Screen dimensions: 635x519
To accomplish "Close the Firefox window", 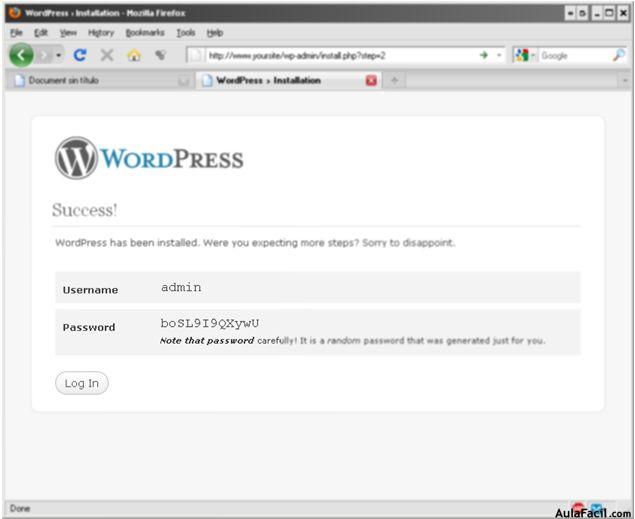I will click(x=623, y=13).
